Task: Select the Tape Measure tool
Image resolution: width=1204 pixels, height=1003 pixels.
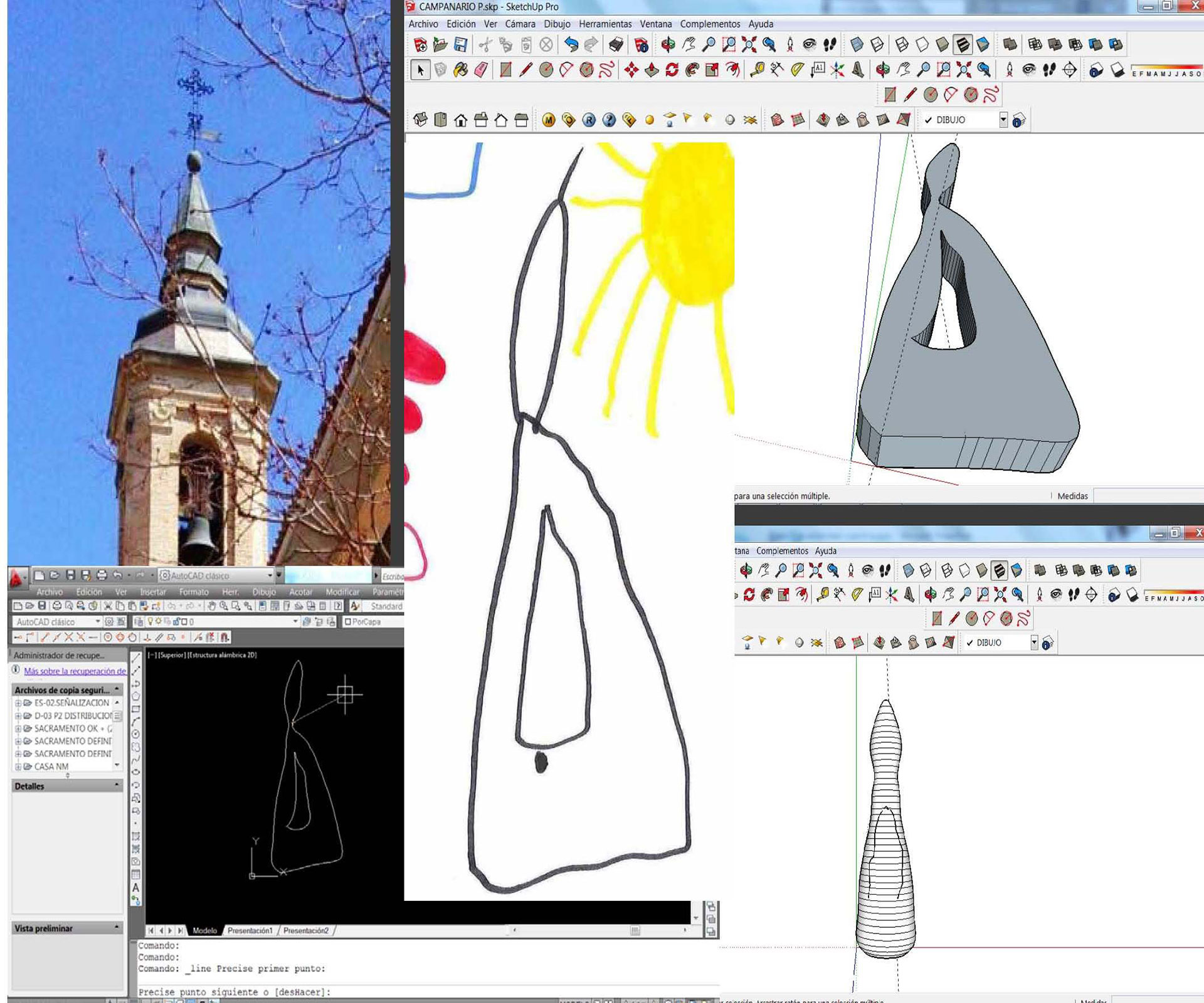Action: (x=757, y=70)
